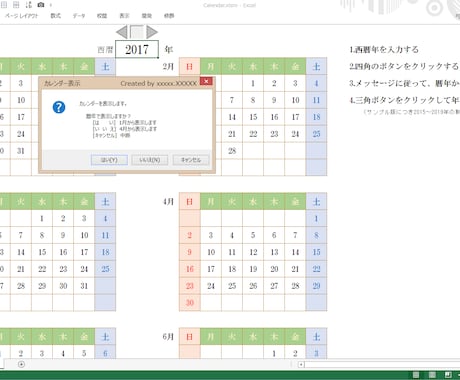The image size is (460, 380).
Task: Add a new sheet with the plus icon
Action: (21, 364)
